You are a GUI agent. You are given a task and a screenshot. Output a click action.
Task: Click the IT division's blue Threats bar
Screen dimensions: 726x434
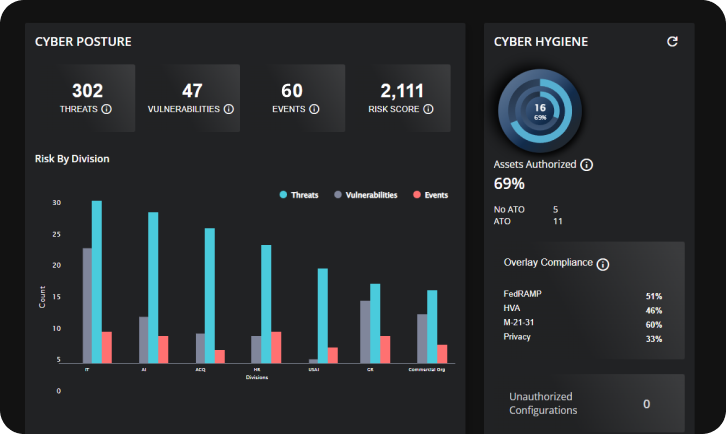click(97, 280)
